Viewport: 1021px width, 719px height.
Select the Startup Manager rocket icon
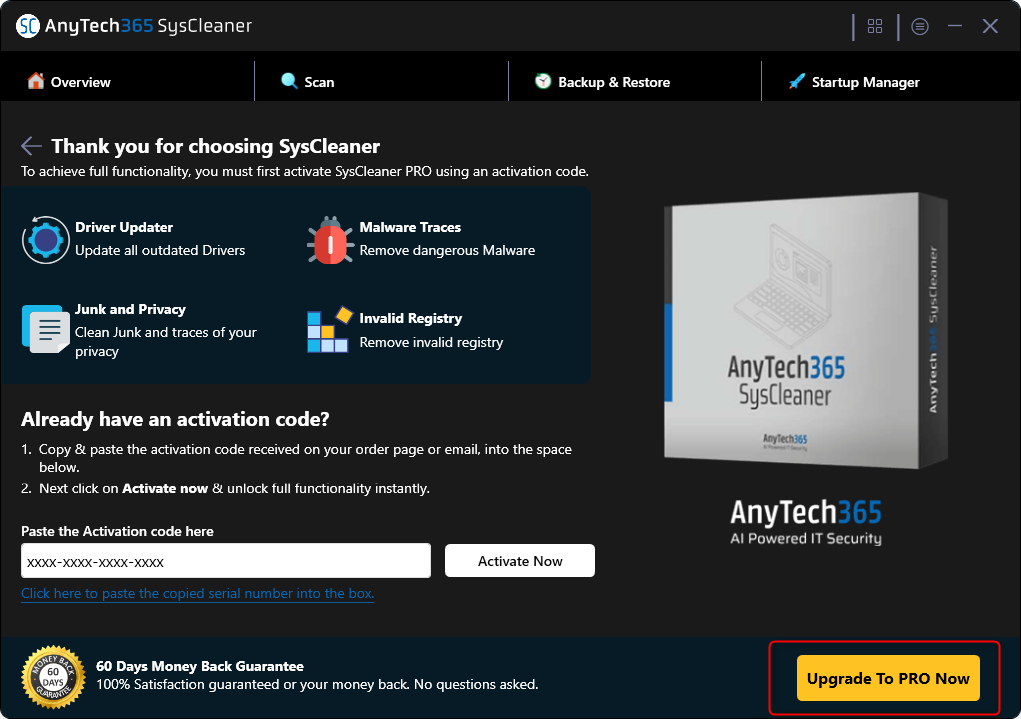click(x=797, y=81)
